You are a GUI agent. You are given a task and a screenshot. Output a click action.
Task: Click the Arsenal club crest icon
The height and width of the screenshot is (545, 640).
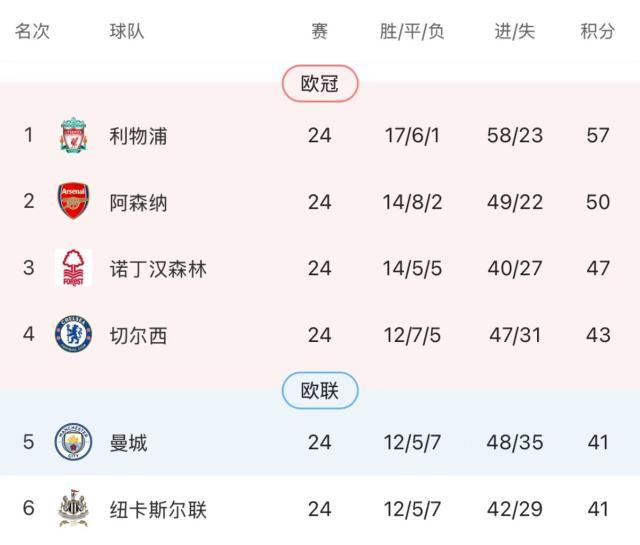click(x=73, y=202)
